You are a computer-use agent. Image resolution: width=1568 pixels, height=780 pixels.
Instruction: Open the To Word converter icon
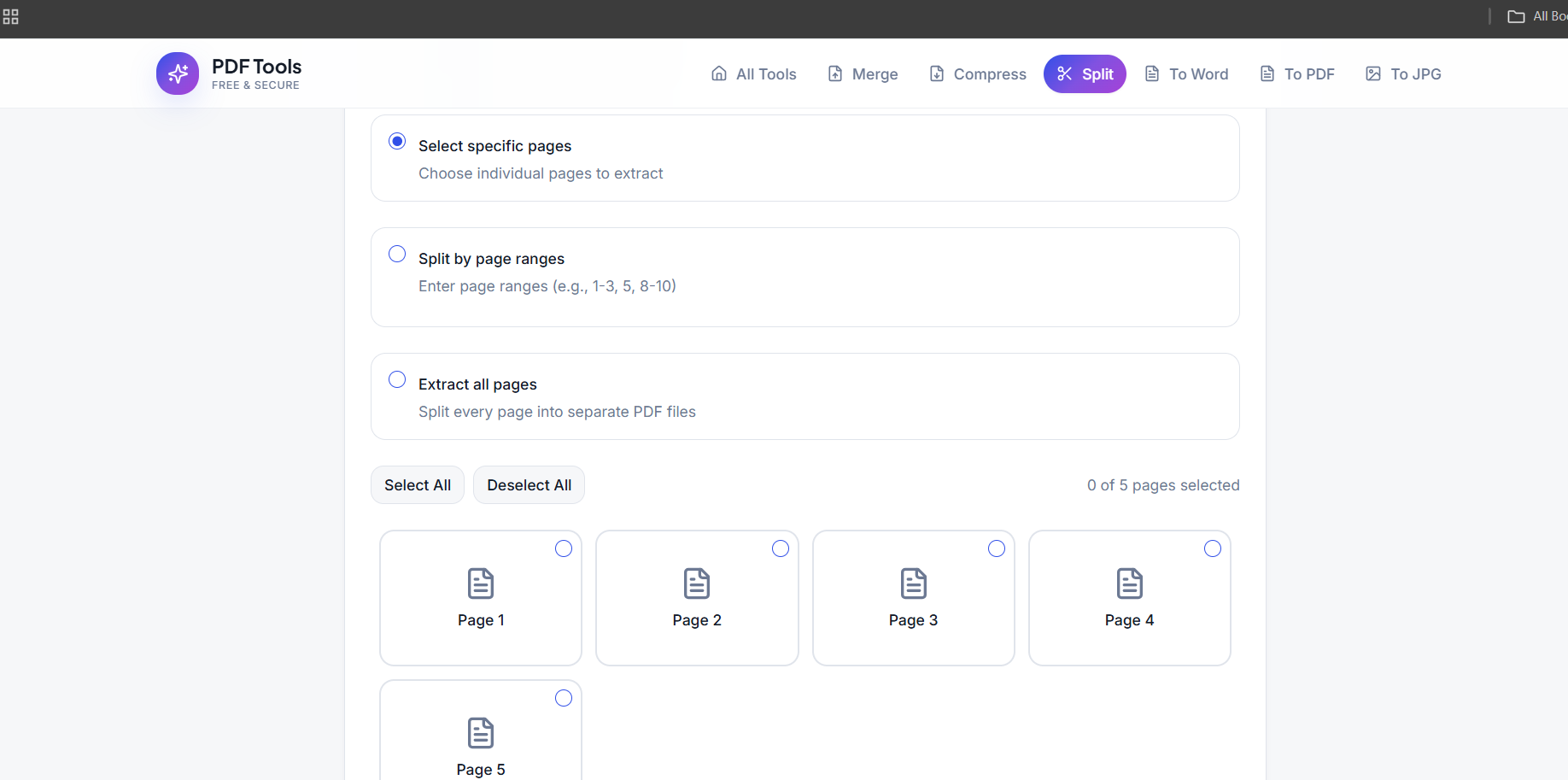1151,73
